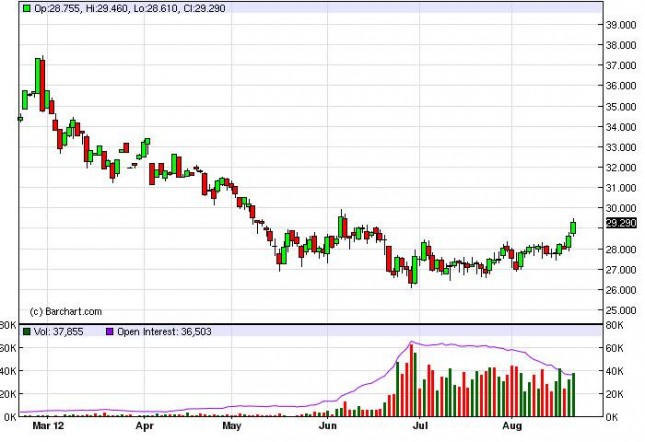Click the dark green Vol legend square
This screenshot has height=442, width=645.
(x=27, y=331)
